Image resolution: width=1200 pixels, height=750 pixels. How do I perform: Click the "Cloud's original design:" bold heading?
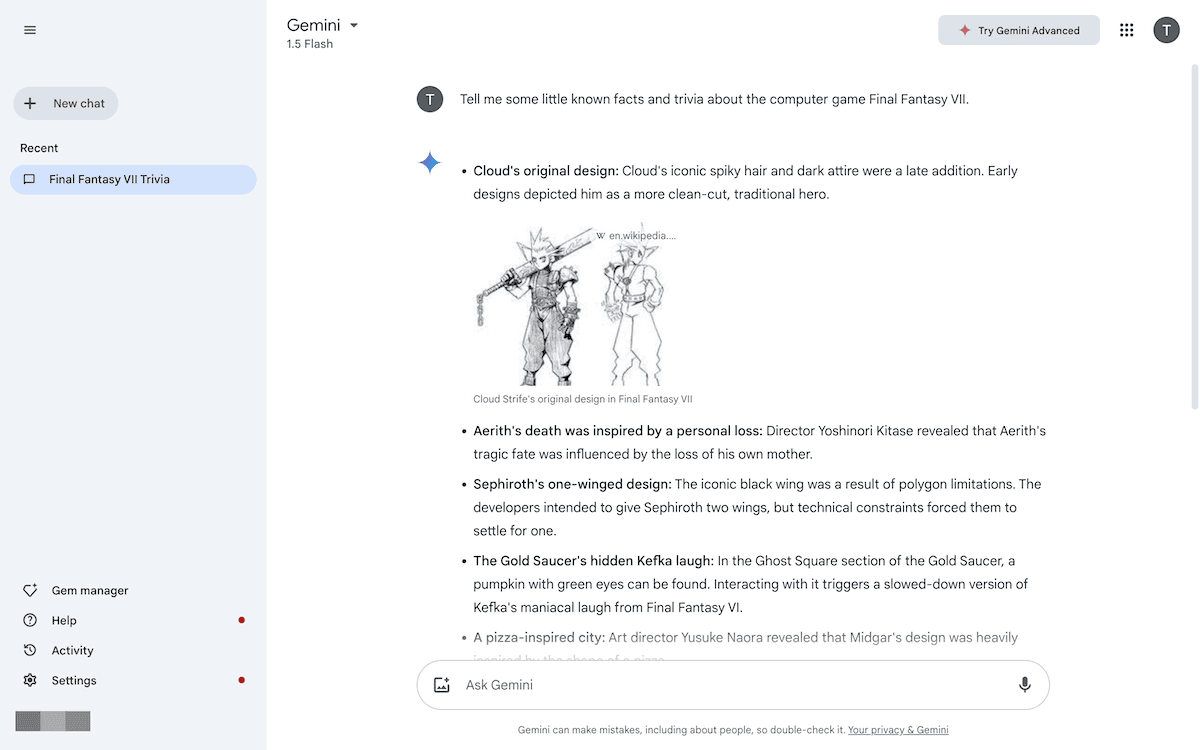pyautogui.click(x=546, y=171)
